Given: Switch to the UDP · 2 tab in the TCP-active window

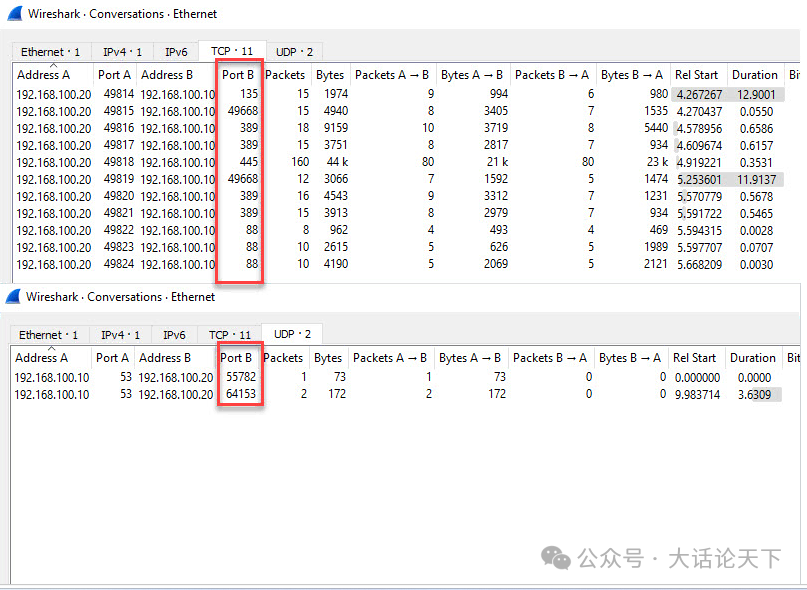Looking at the screenshot, I should pos(294,52).
